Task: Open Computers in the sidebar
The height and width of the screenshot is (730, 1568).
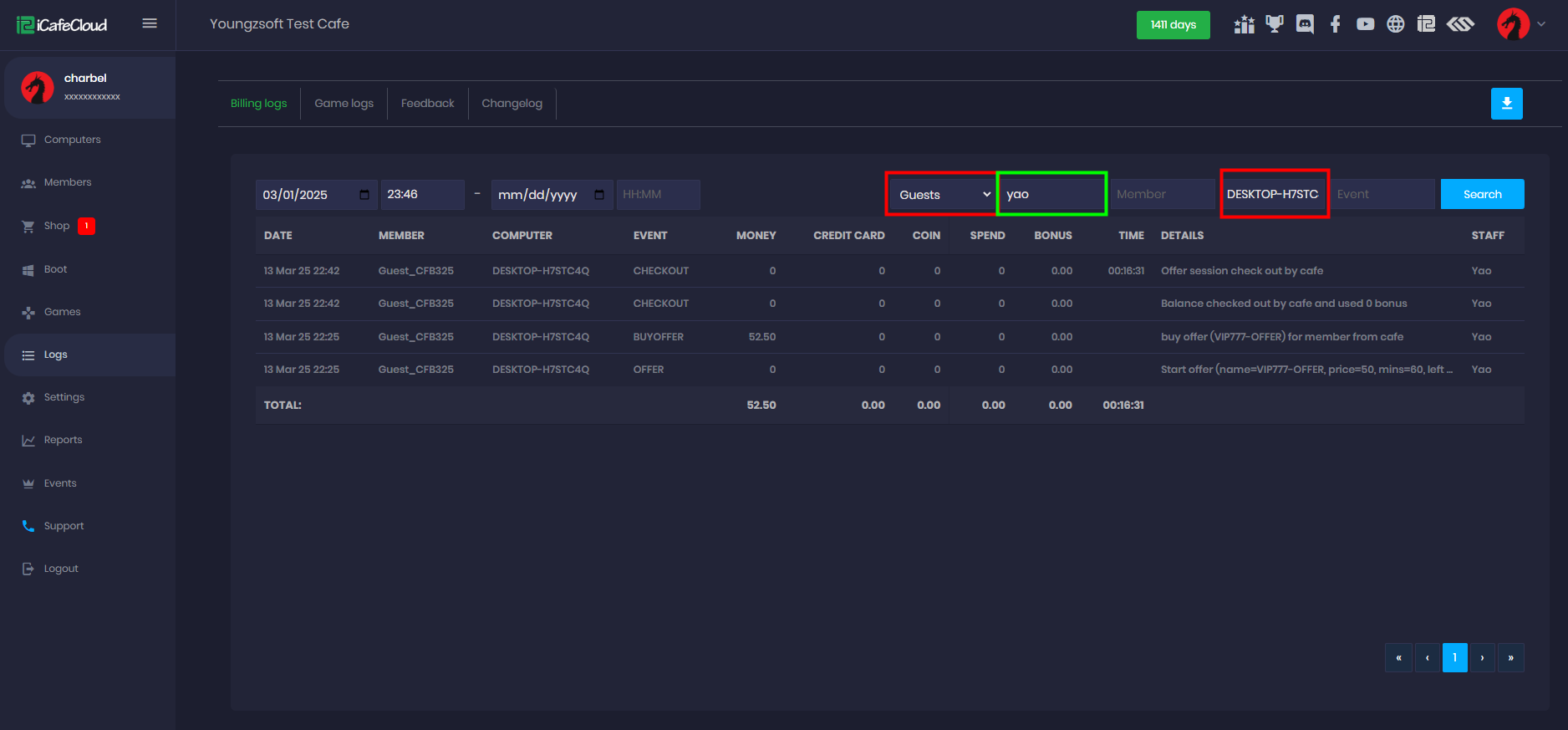Action: coord(72,140)
